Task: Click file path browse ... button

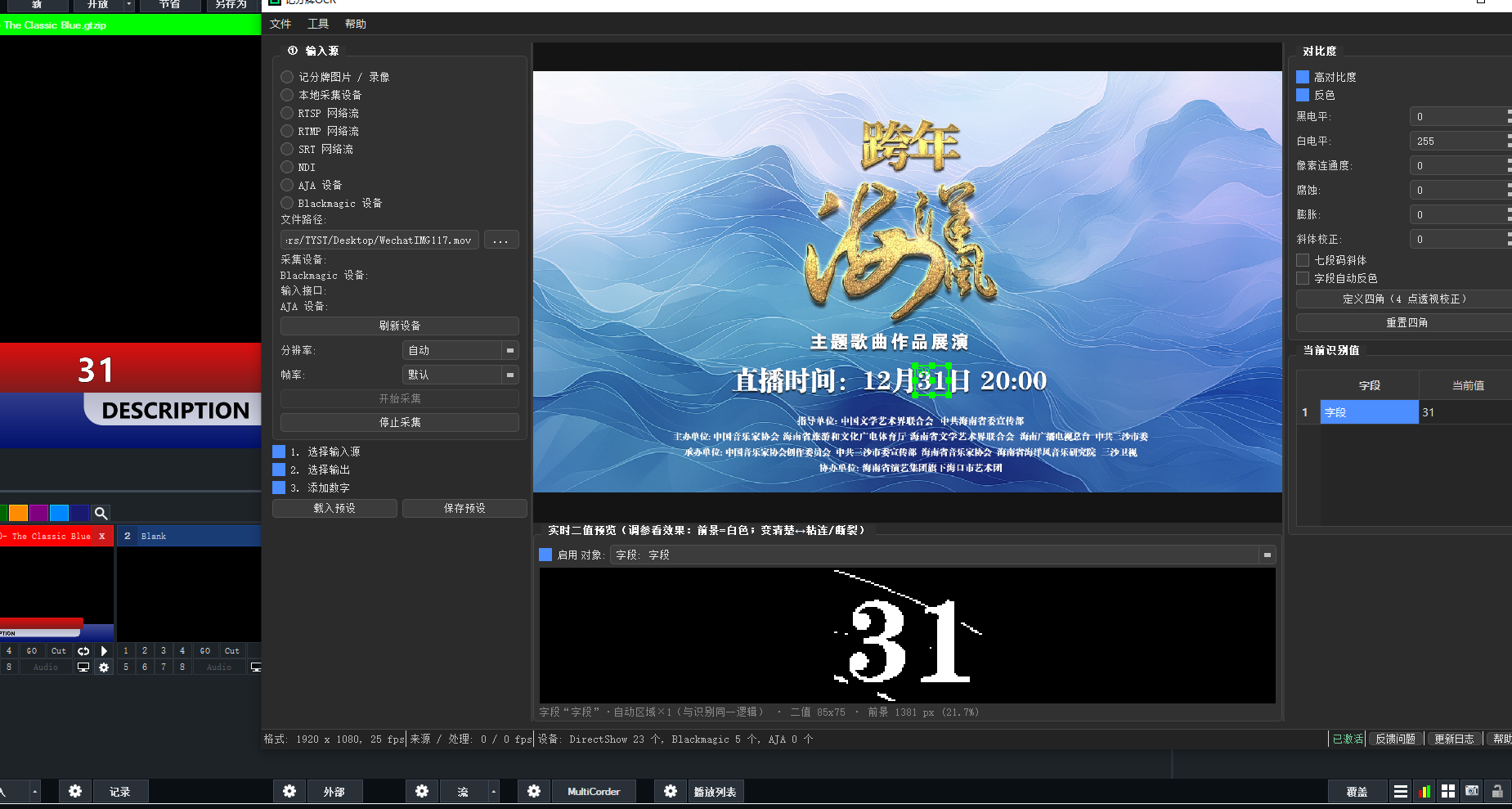Action: (501, 240)
